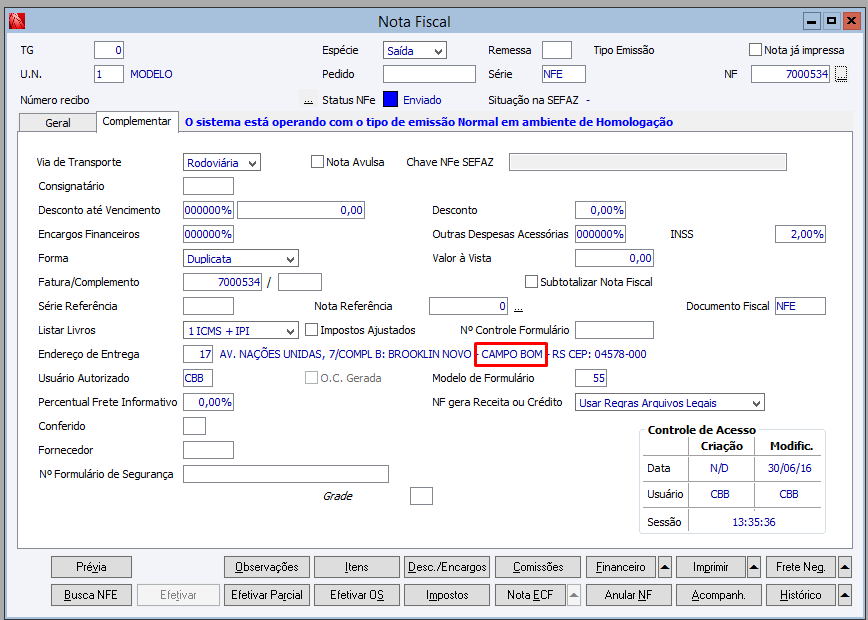Viewport: 868px width, 620px height.
Task: Click Anular NF button
Action: (628, 595)
